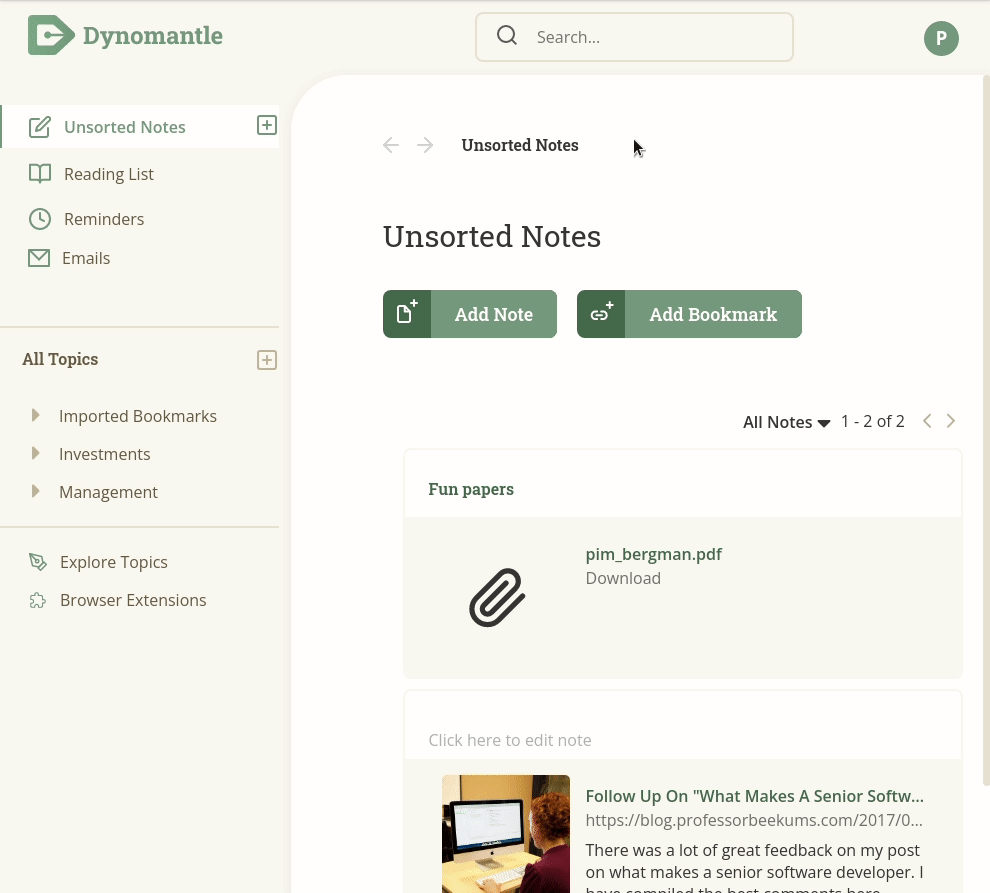990x893 pixels.
Task: Click the paperclip attachment icon
Action: [x=497, y=597]
